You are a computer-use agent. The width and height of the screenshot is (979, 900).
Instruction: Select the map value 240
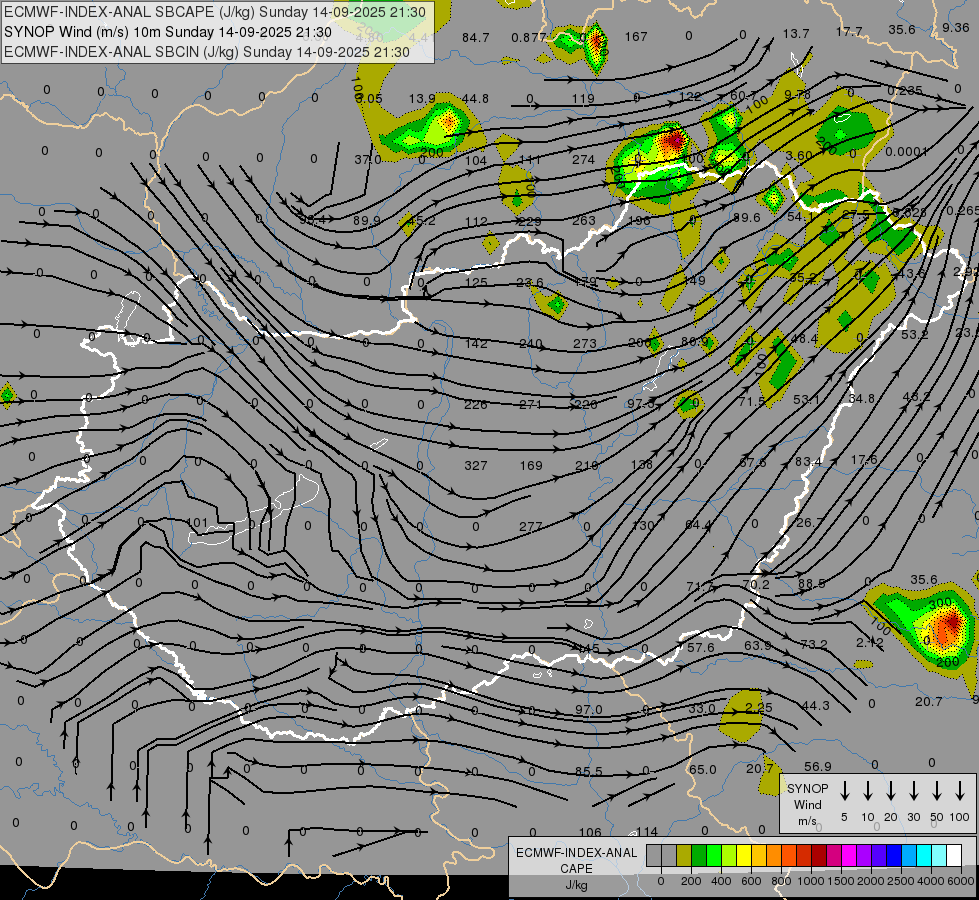(x=531, y=343)
